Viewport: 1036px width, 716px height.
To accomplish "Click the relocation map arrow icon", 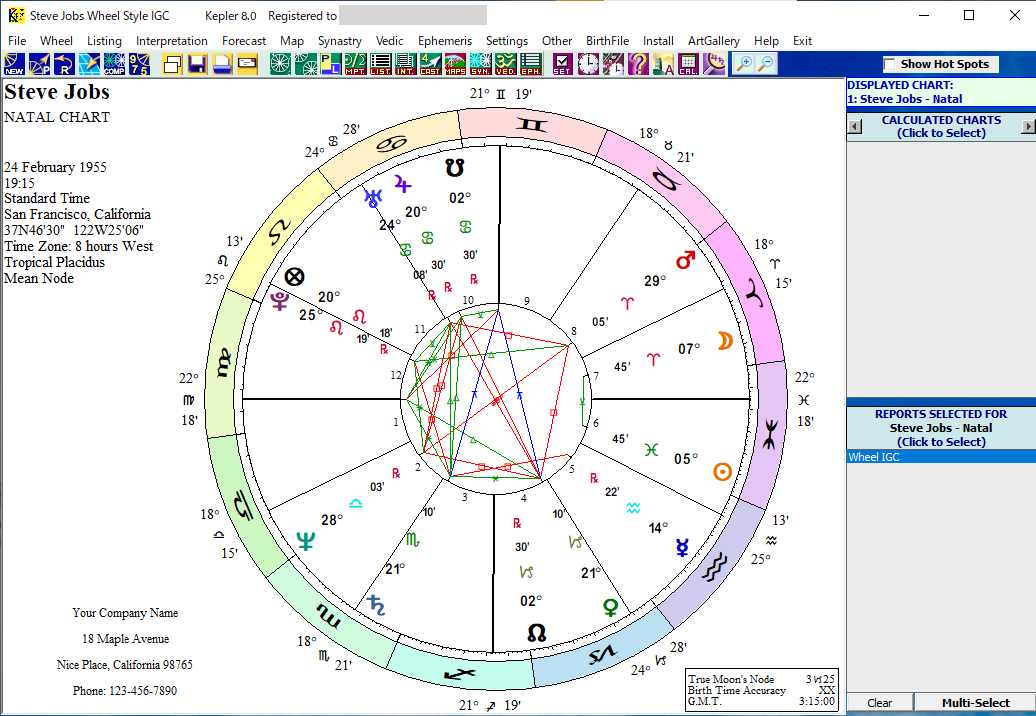I will pyautogui.click(x=89, y=64).
